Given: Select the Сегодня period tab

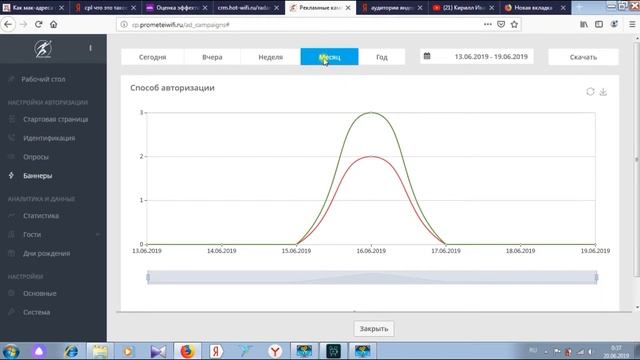Looking at the screenshot, I should click(152, 57).
